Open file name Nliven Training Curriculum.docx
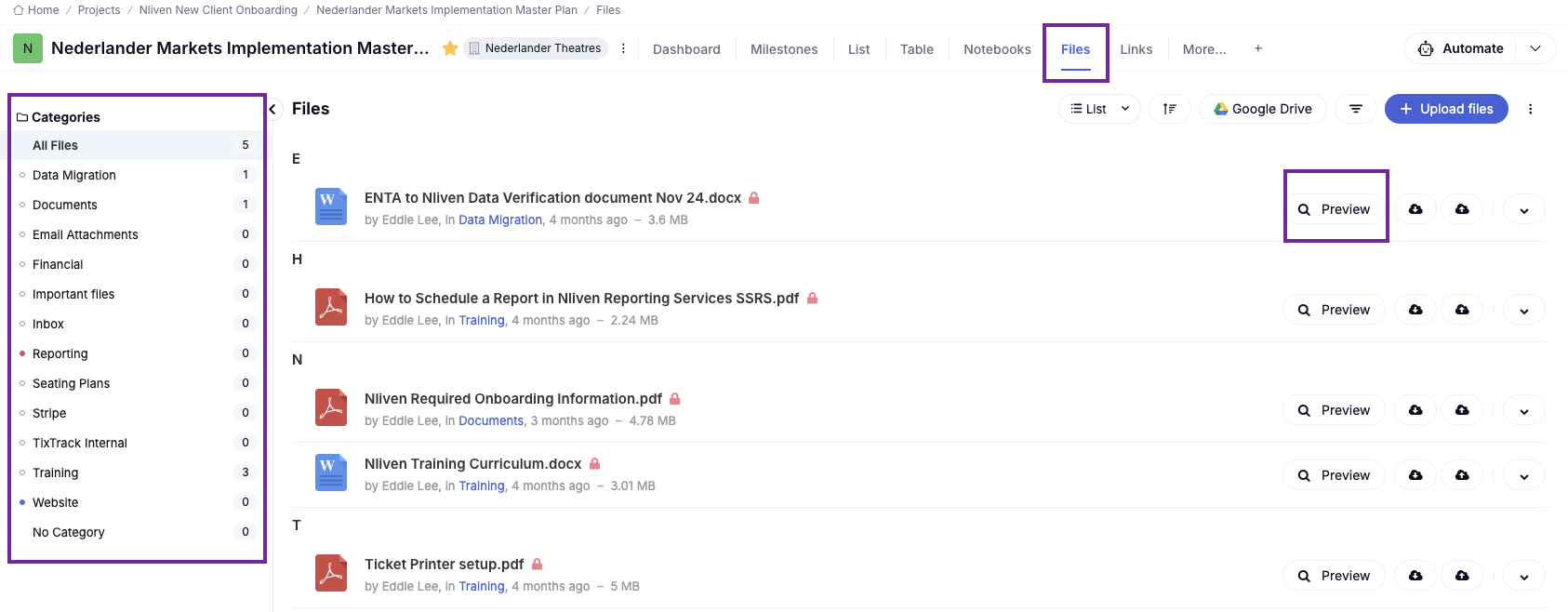This screenshot has width=1568, height=612. [x=472, y=464]
